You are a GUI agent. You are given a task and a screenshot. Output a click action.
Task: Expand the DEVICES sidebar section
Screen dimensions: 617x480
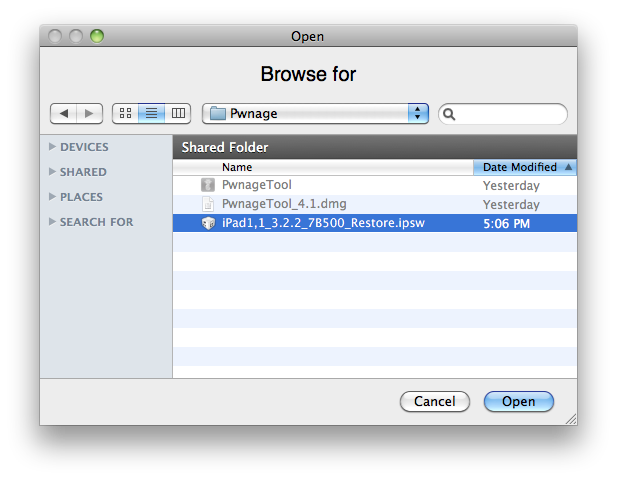(x=53, y=147)
